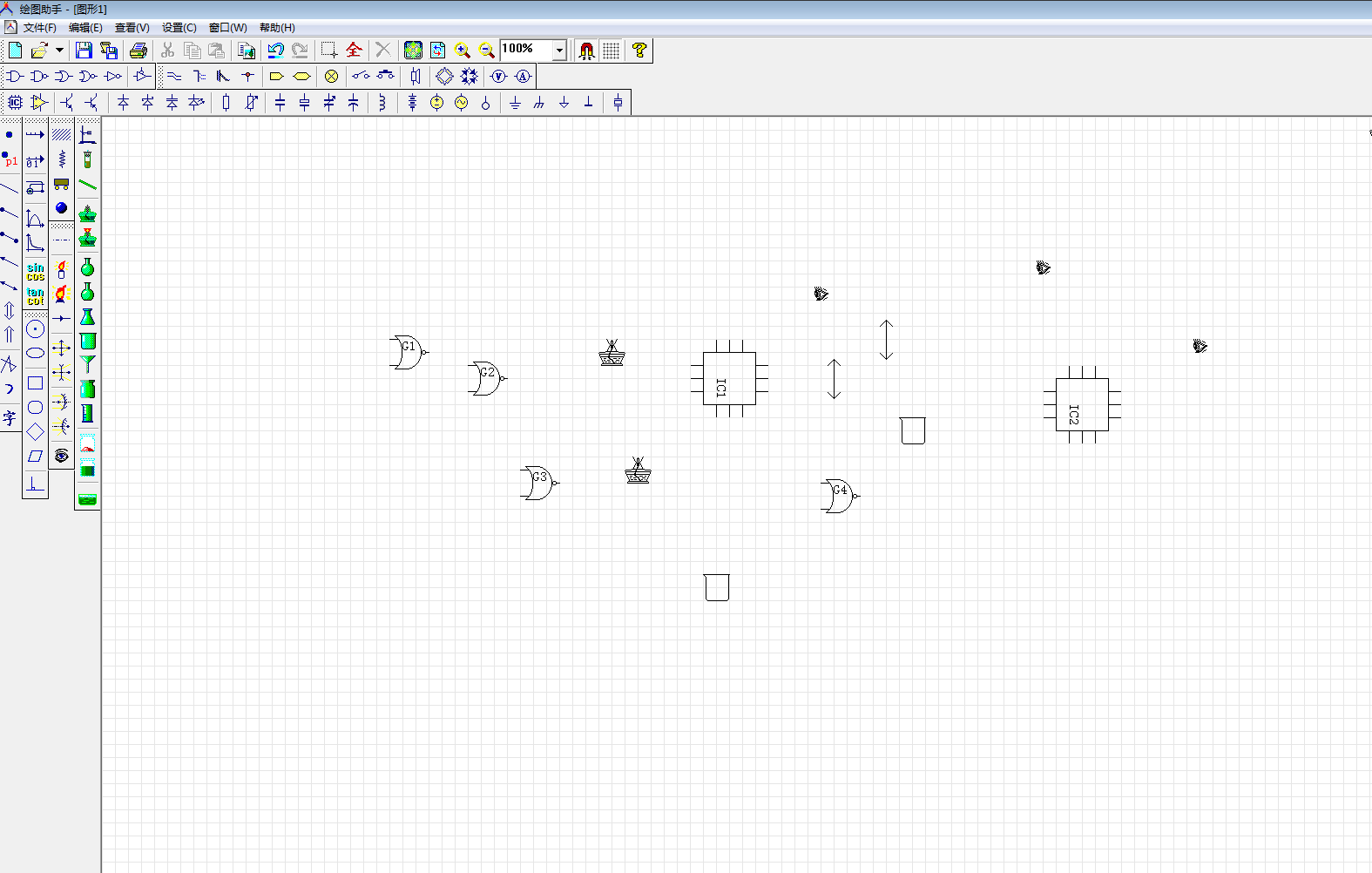
Task: Pick the voltmeter symbol tool
Action: [x=498, y=77]
